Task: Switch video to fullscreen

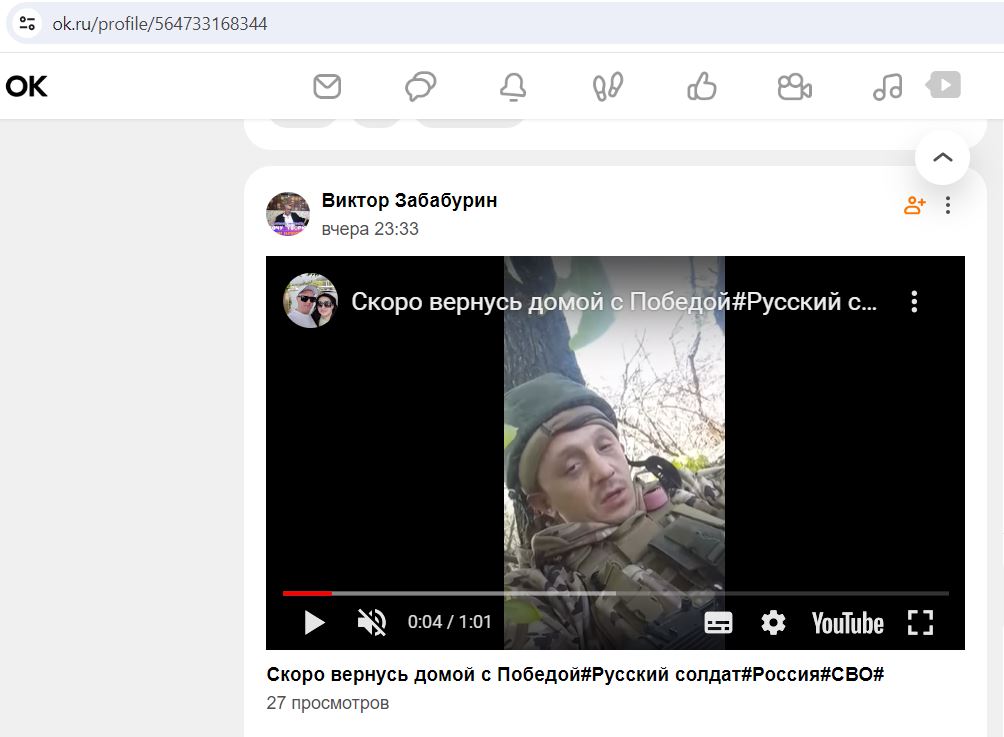Action: coord(921,622)
